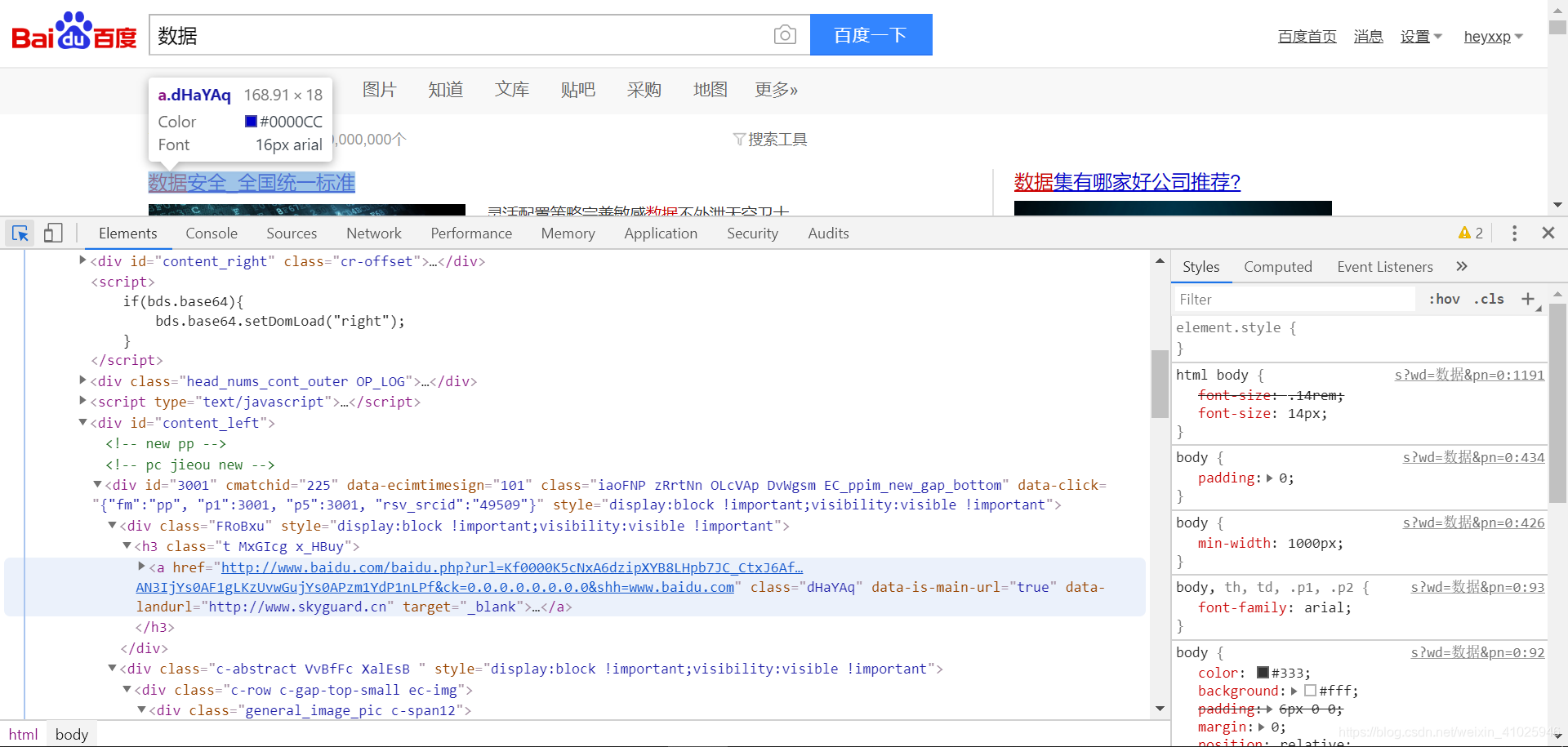The image size is (1568, 747).
Task: Click the #fff background color swatch
Action: 1310,691
